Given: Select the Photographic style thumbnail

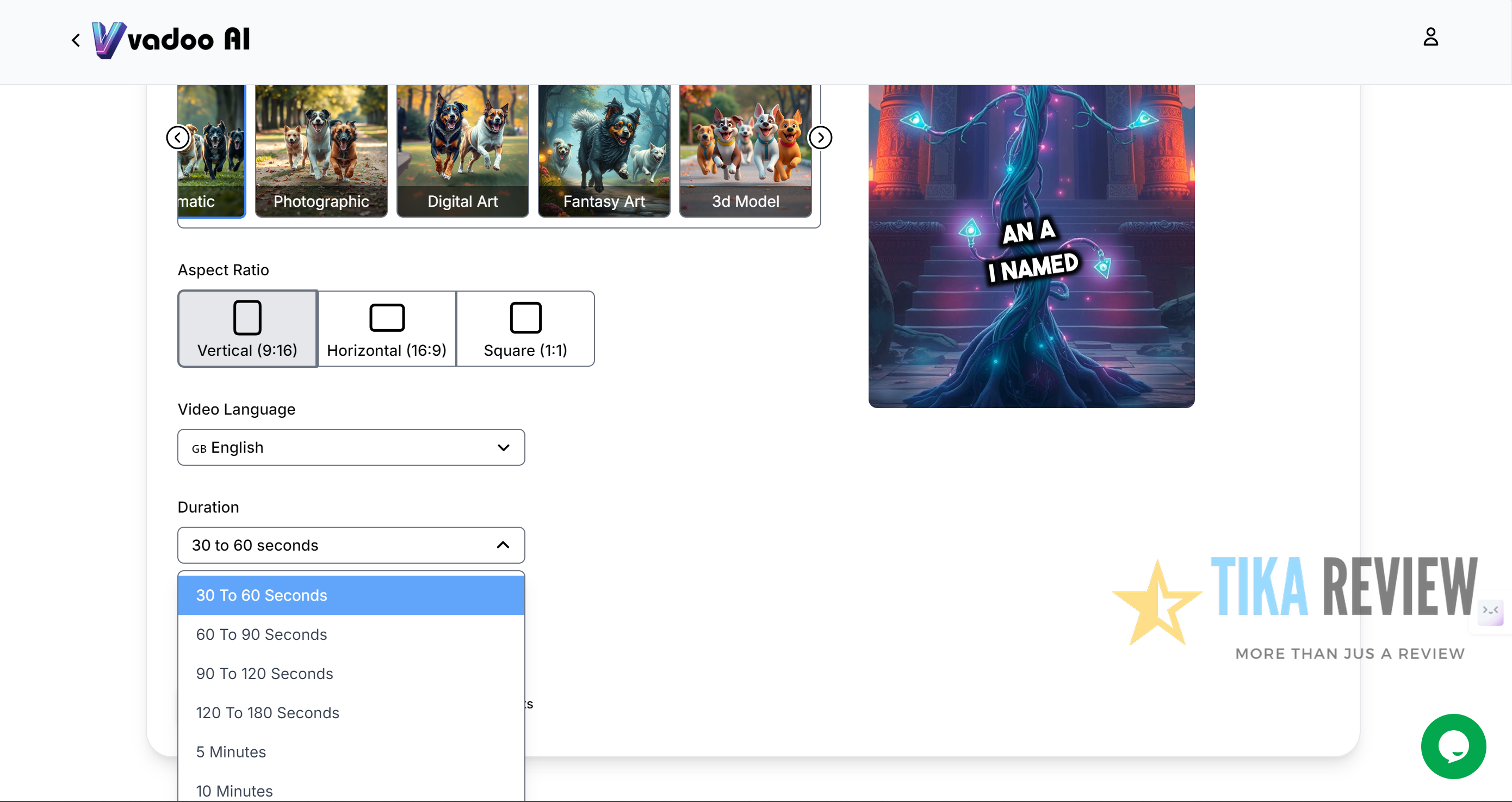Looking at the screenshot, I should 321,151.
